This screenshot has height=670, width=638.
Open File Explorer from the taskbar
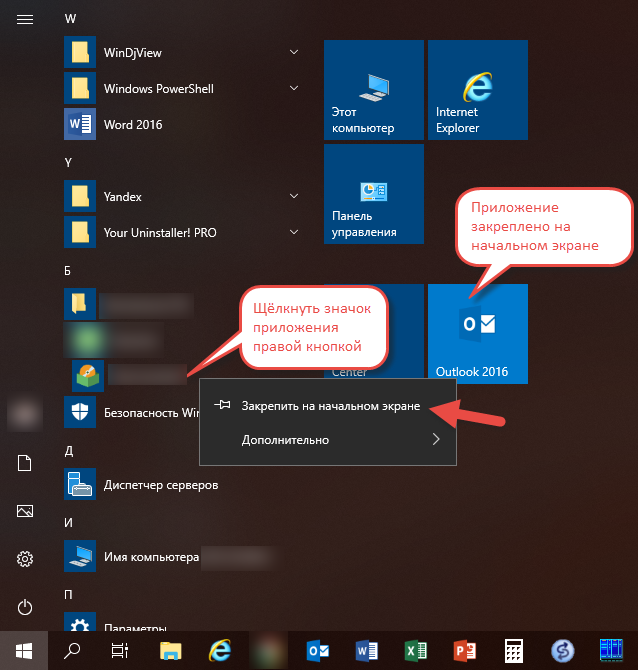tap(171, 651)
